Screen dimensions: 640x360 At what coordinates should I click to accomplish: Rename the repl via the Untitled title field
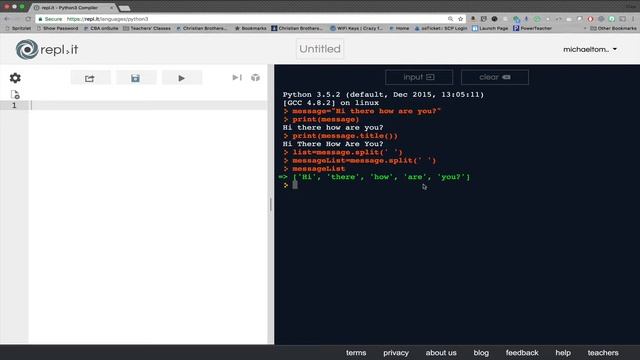click(320, 49)
